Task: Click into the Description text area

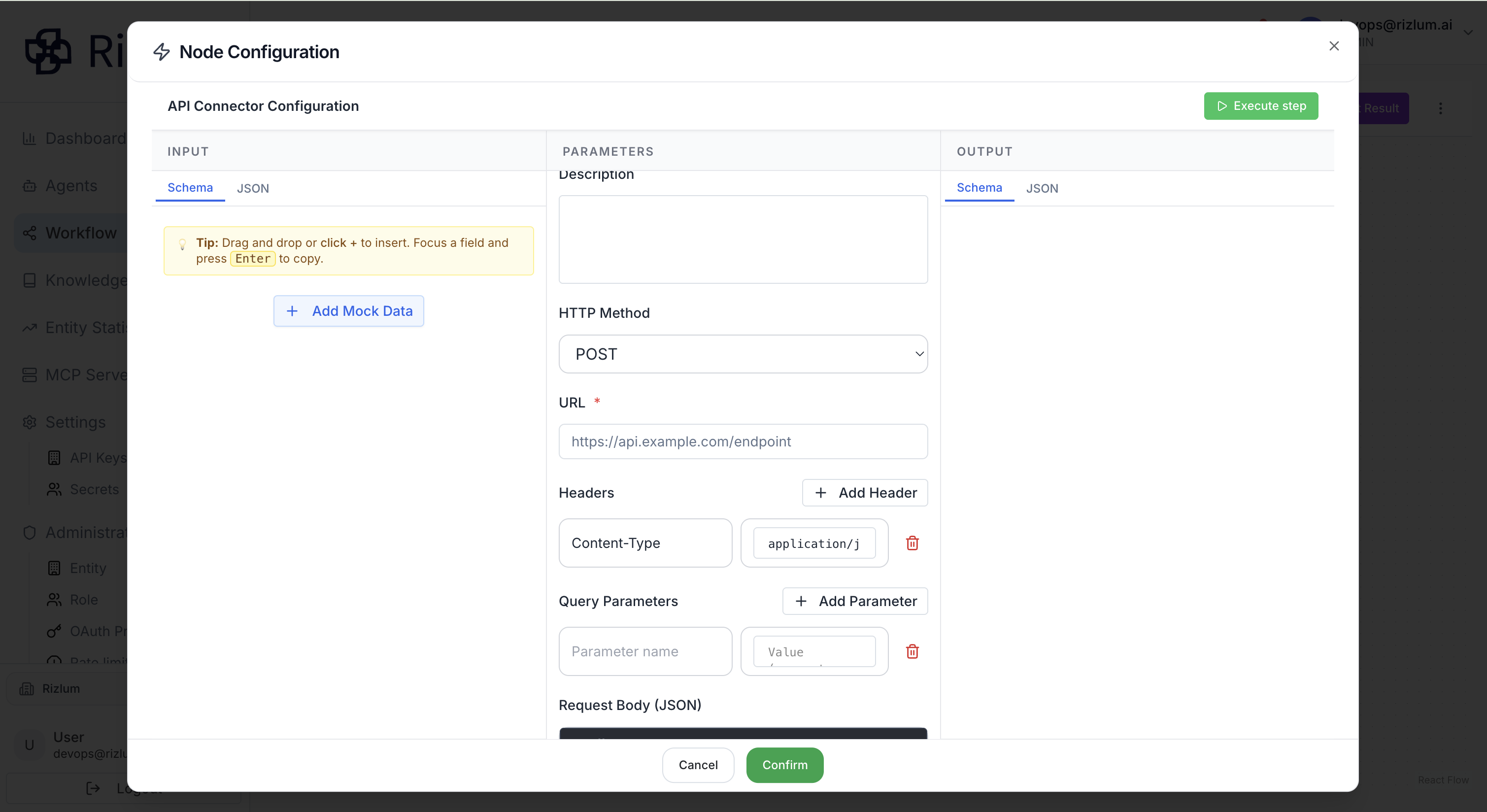Action: (x=743, y=239)
